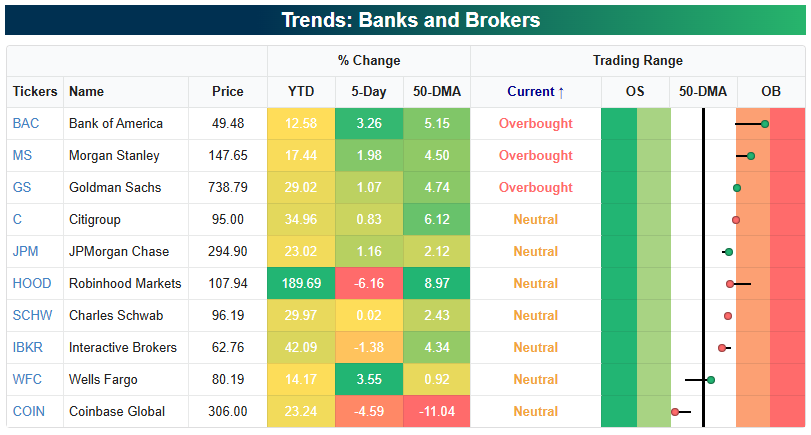811x435 pixels.
Task: Click Coinbase 50-DMA -11.04 red cell
Action: click(436, 412)
